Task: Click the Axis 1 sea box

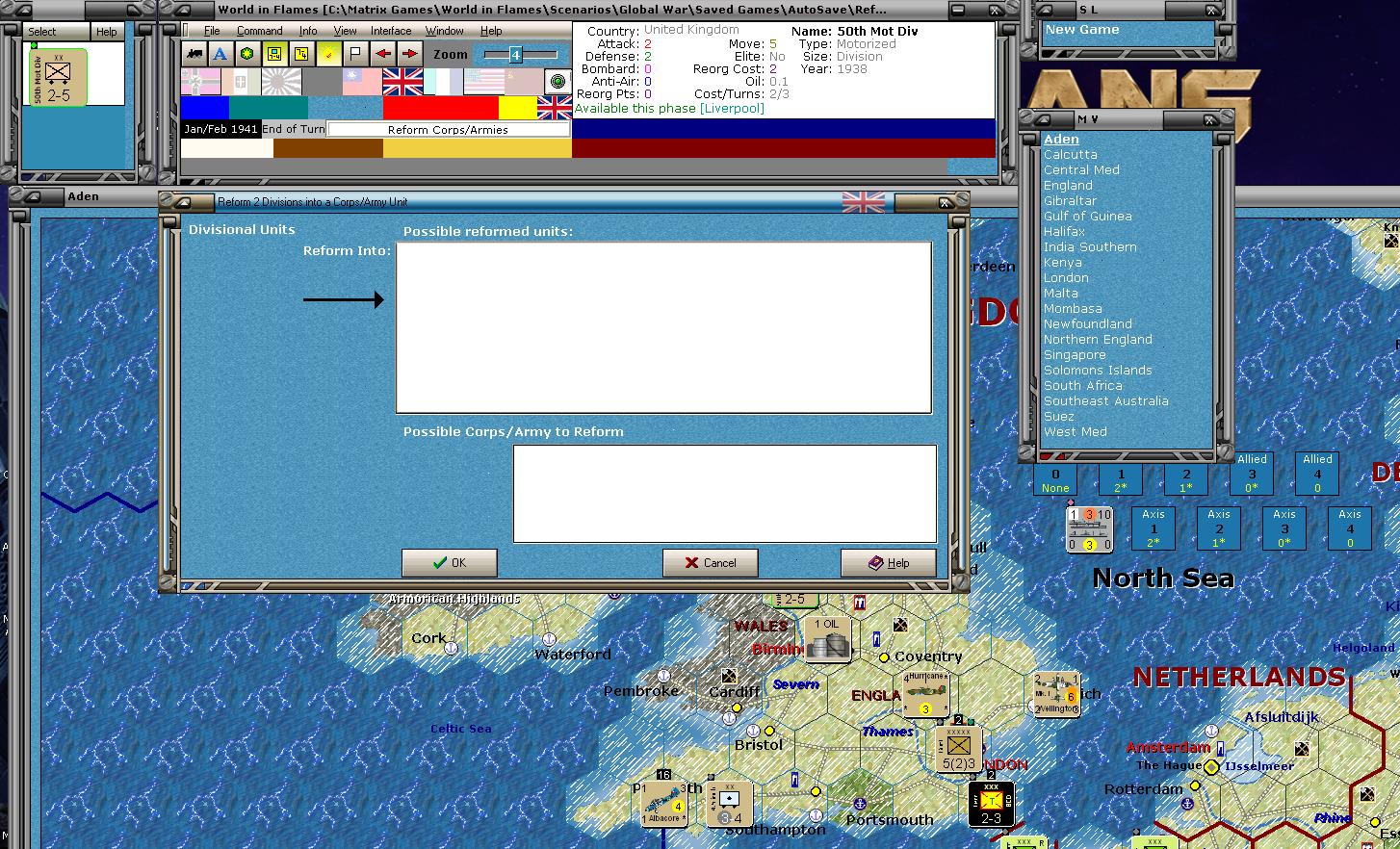Action: coord(1154,528)
